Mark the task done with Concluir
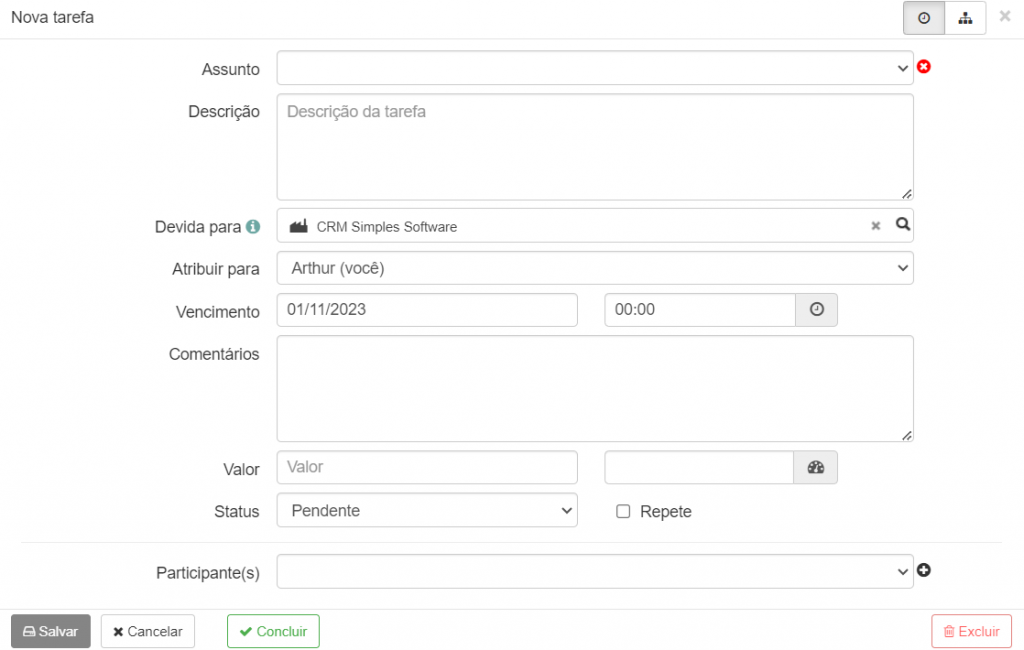This screenshot has height=650, width=1024. pyautogui.click(x=273, y=631)
